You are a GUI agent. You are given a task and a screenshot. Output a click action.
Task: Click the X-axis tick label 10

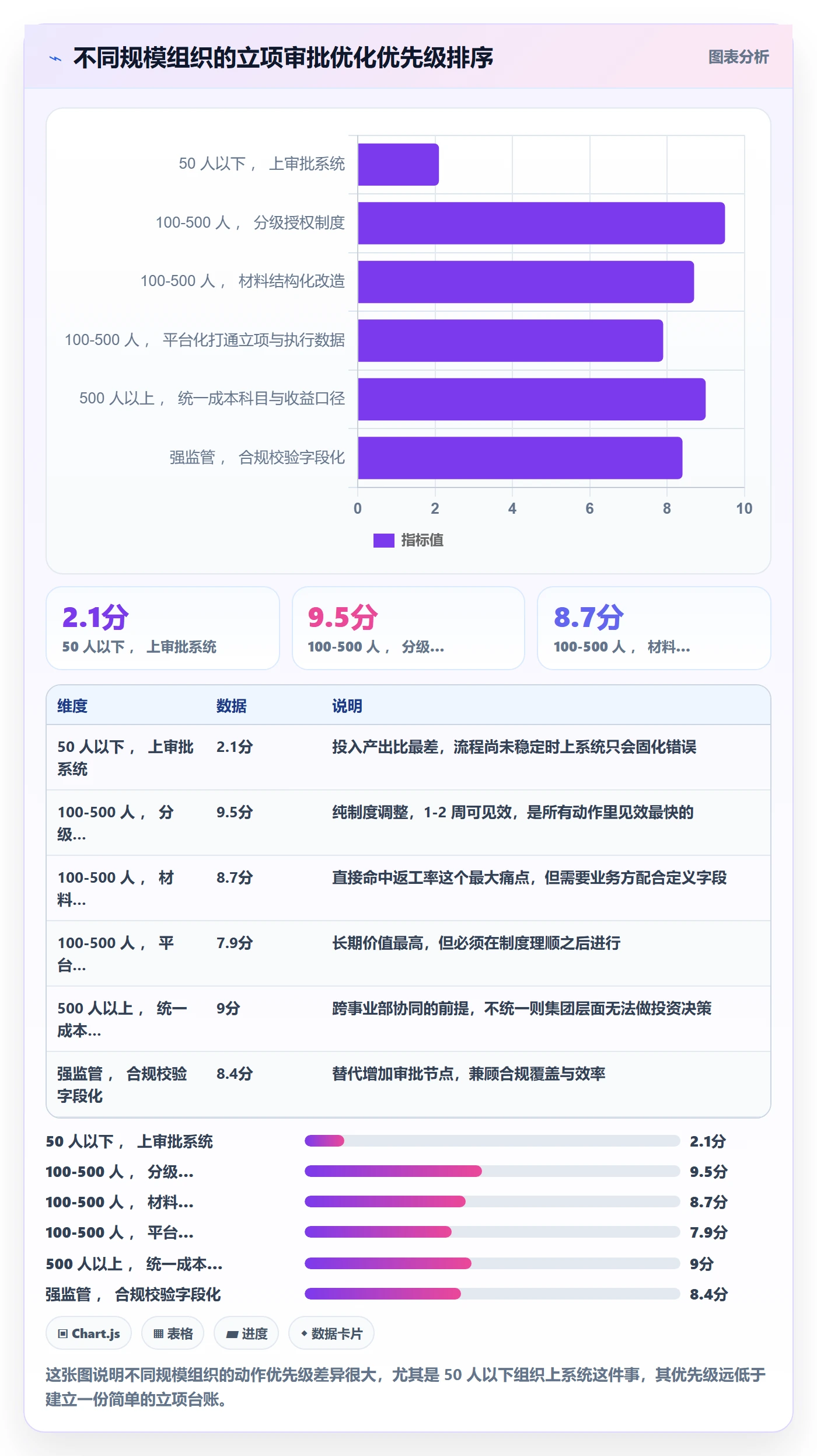(744, 508)
